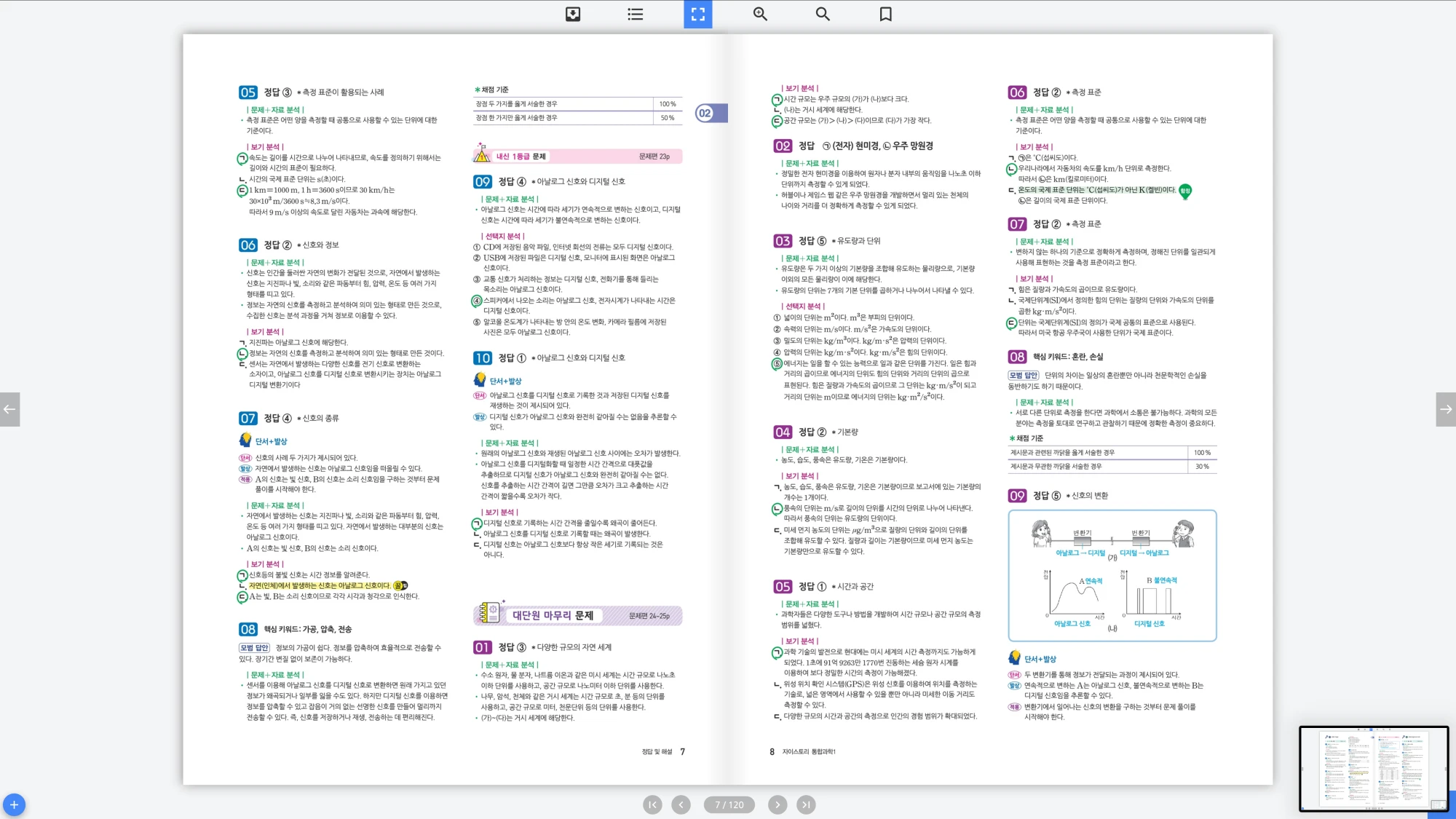Click the page preview thumbnail at bottom-right
This screenshot has width=1456, height=819.
1373,768
